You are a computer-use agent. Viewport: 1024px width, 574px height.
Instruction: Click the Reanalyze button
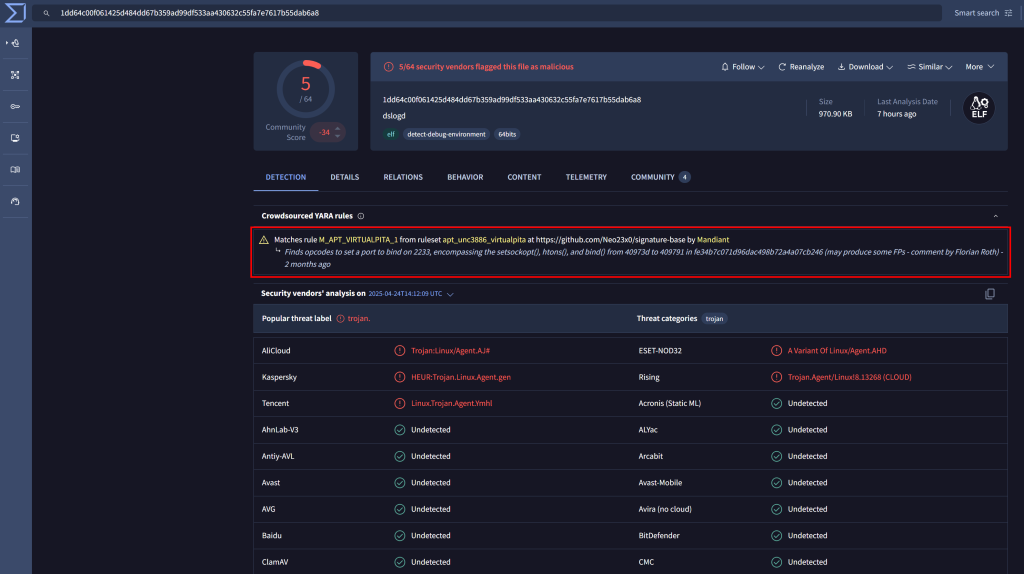click(x=801, y=67)
